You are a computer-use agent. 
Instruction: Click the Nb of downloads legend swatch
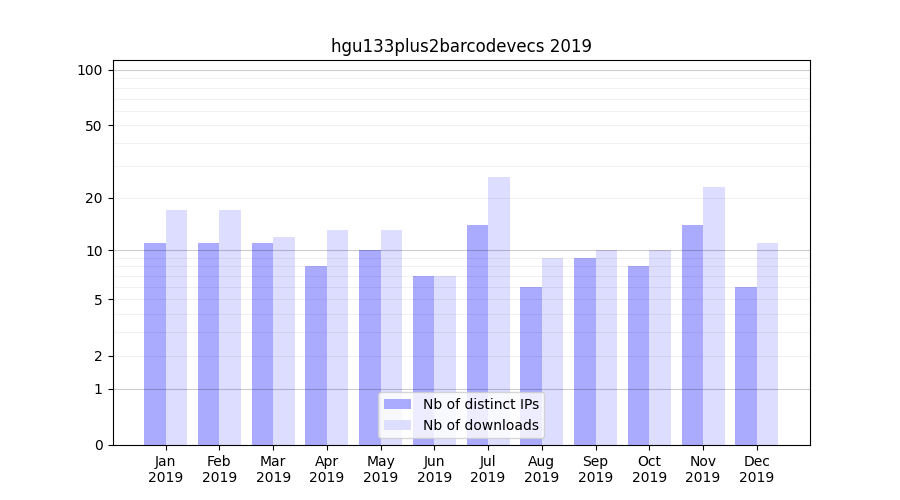[397, 425]
